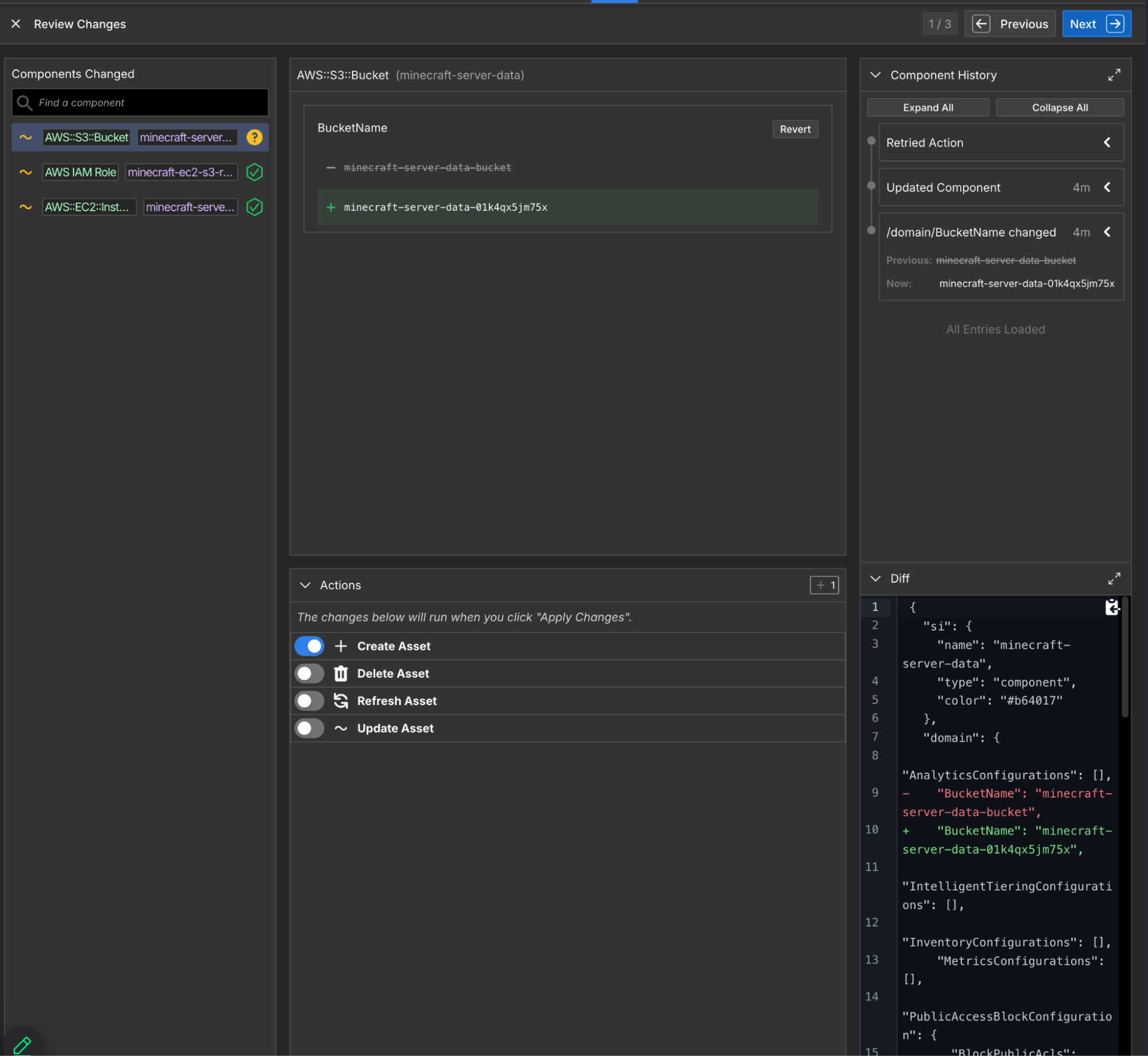Click the +1 actions counter badge
Screen dimensions: 1148x1056
pyautogui.click(x=824, y=585)
